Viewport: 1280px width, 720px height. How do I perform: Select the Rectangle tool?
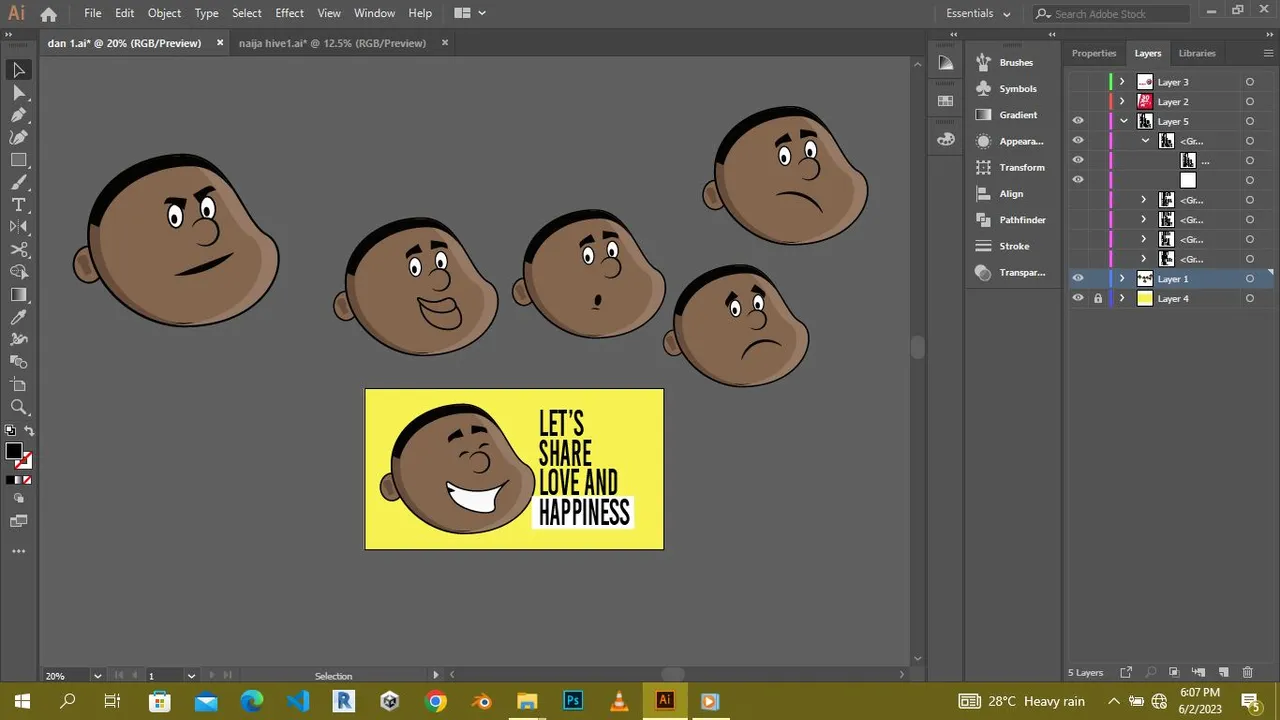[19, 160]
